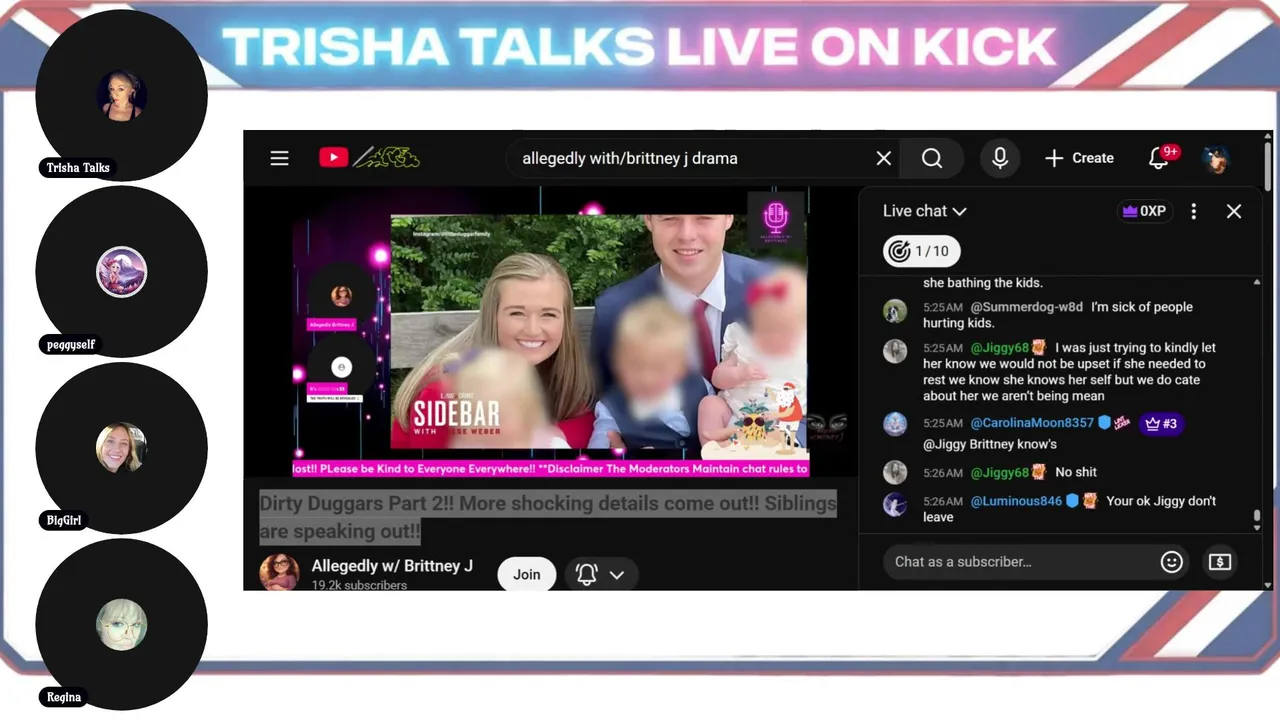Open the 1 / 10 goal chip
Viewport: 1280px width, 720px height.
coord(921,251)
